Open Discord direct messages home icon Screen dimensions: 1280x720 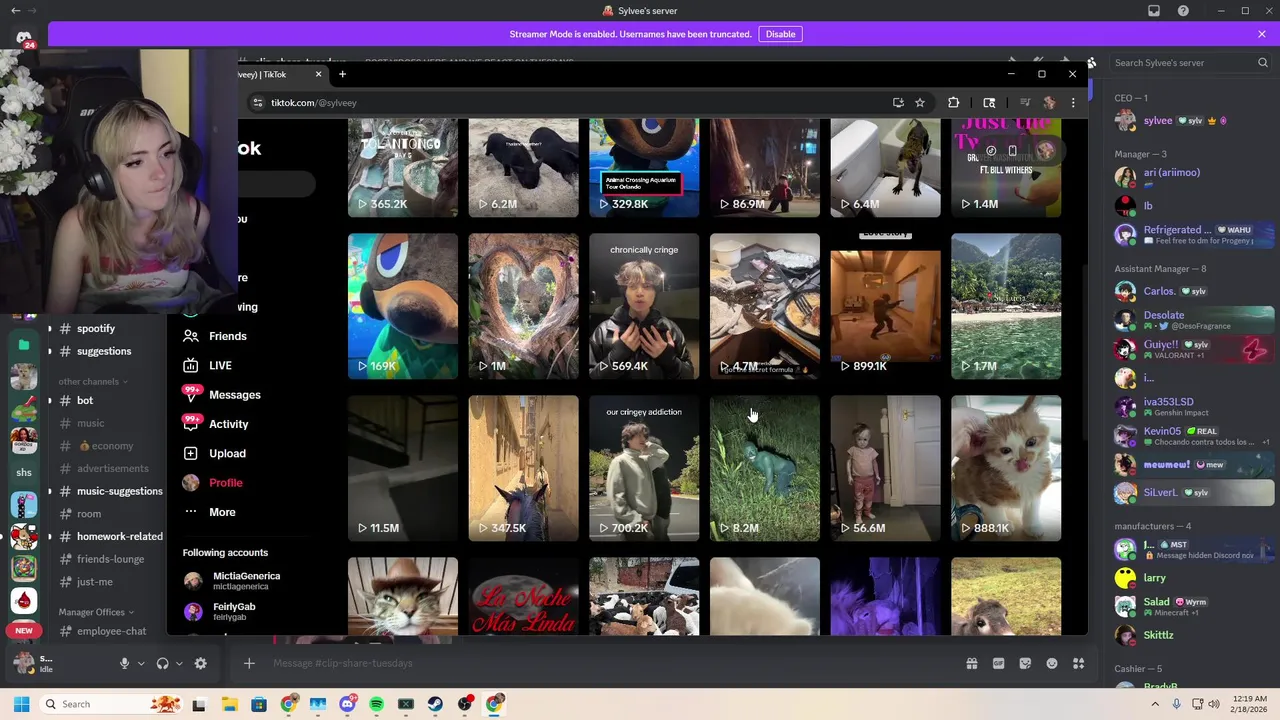pyautogui.click(x=24, y=39)
